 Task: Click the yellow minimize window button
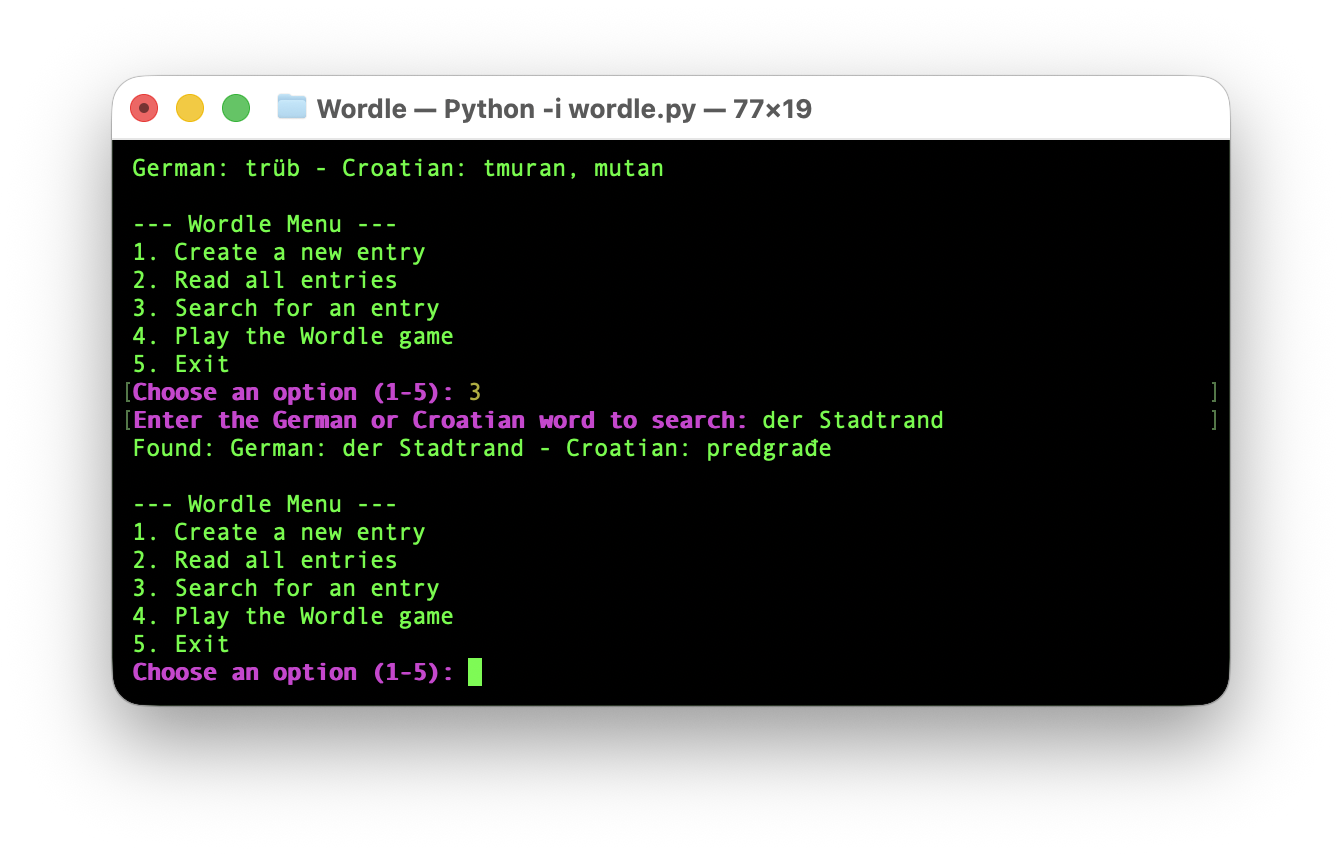pos(190,108)
